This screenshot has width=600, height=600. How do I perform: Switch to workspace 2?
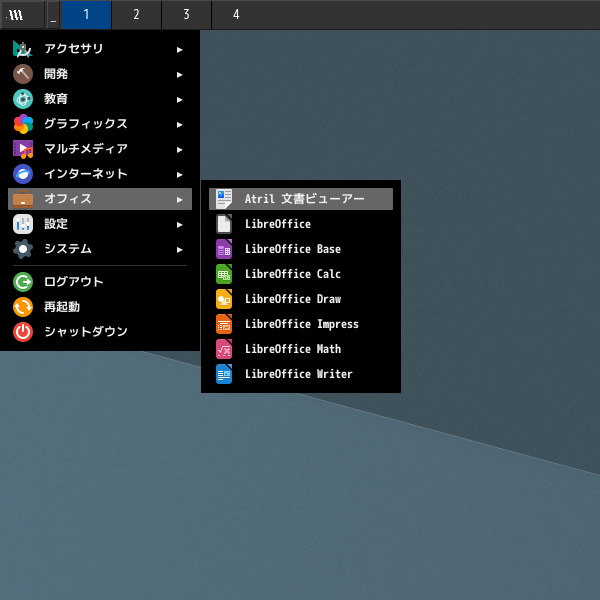[136, 15]
